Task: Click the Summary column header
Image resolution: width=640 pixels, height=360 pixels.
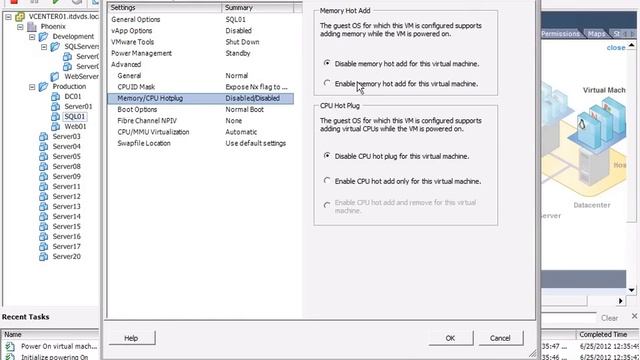Action: point(258,8)
